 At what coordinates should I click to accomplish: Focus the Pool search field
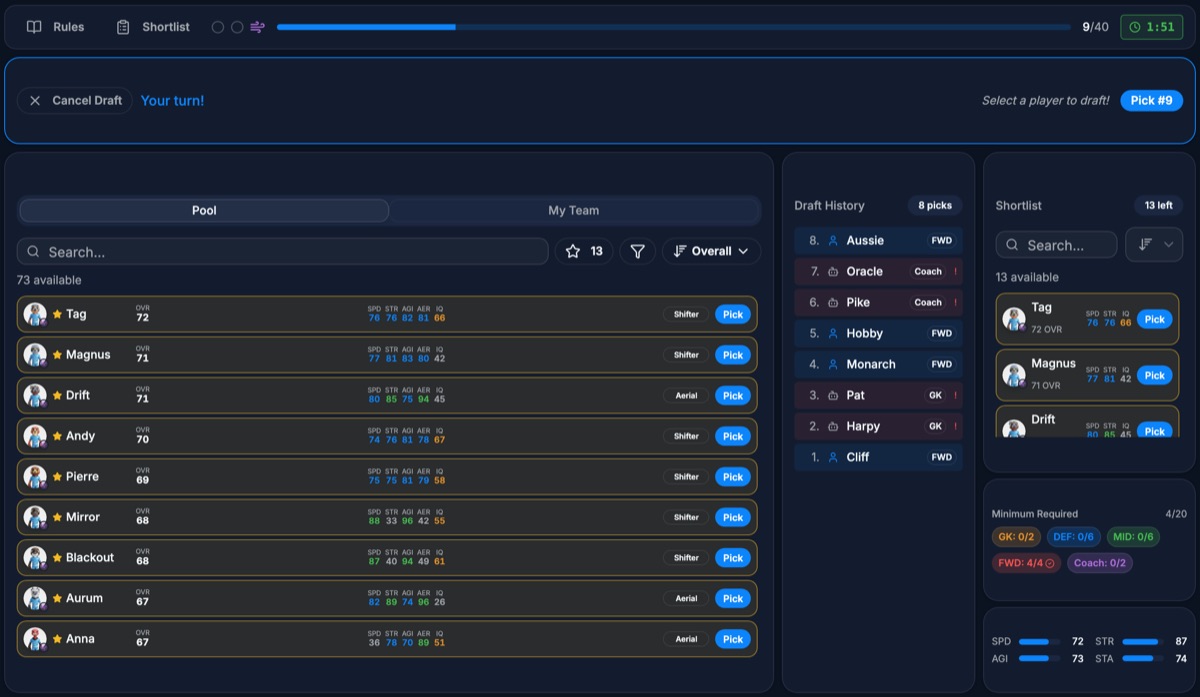283,252
